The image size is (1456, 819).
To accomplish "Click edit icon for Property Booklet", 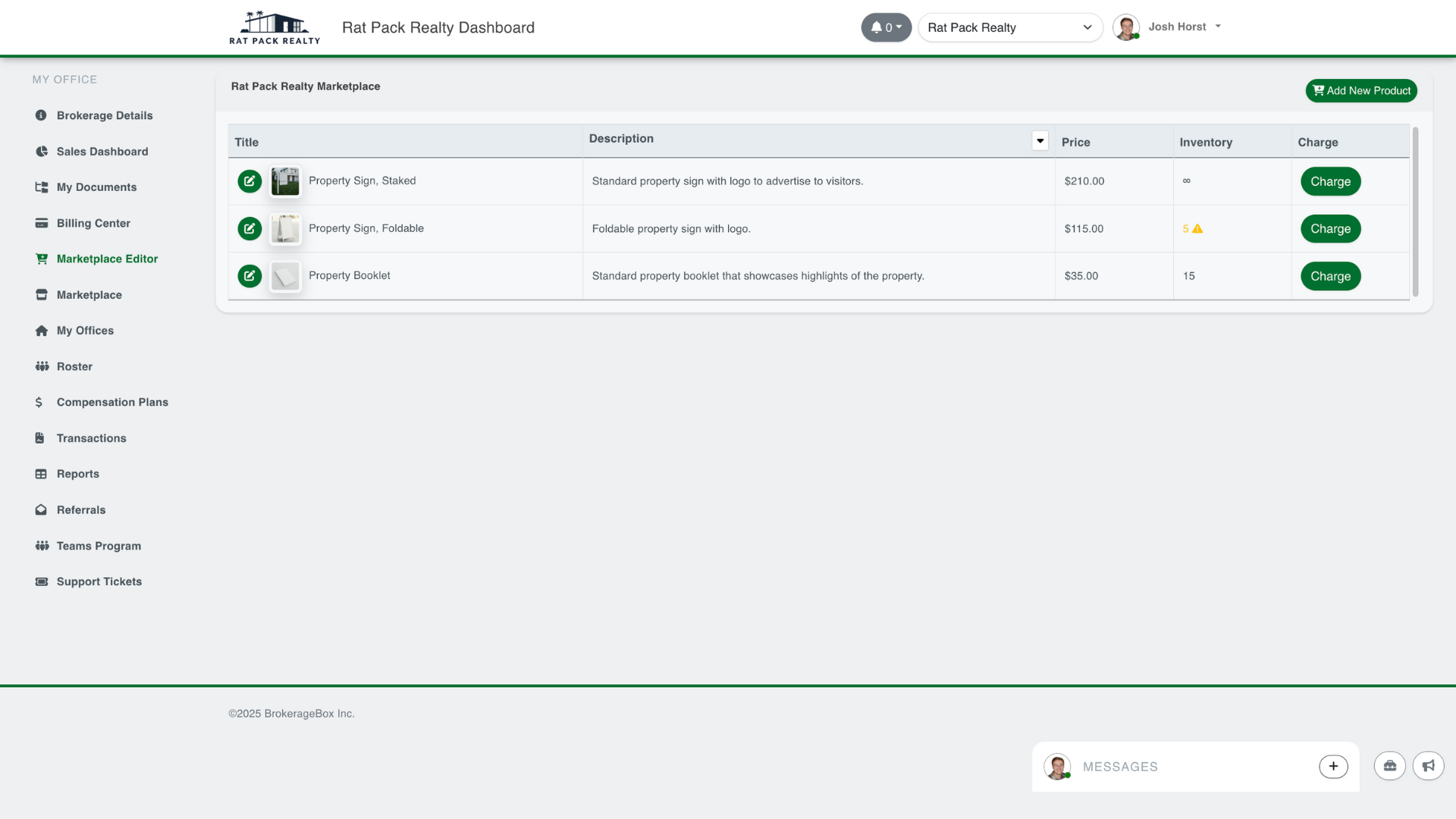I will click(249, 276).
